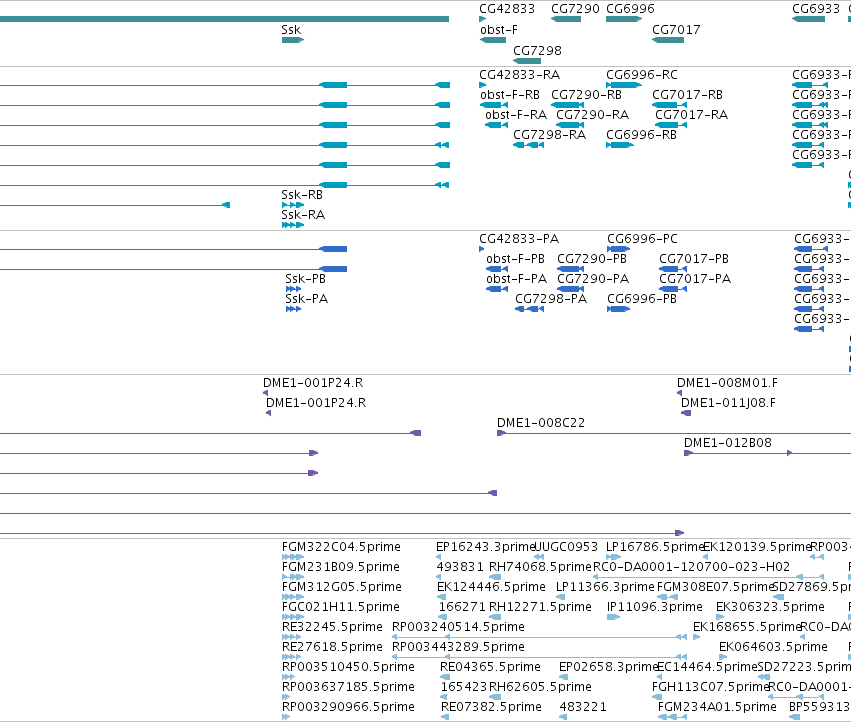Select the FGM231B09.5prime EST
This screenshot has width=851, height=722.
click(293, 577)
